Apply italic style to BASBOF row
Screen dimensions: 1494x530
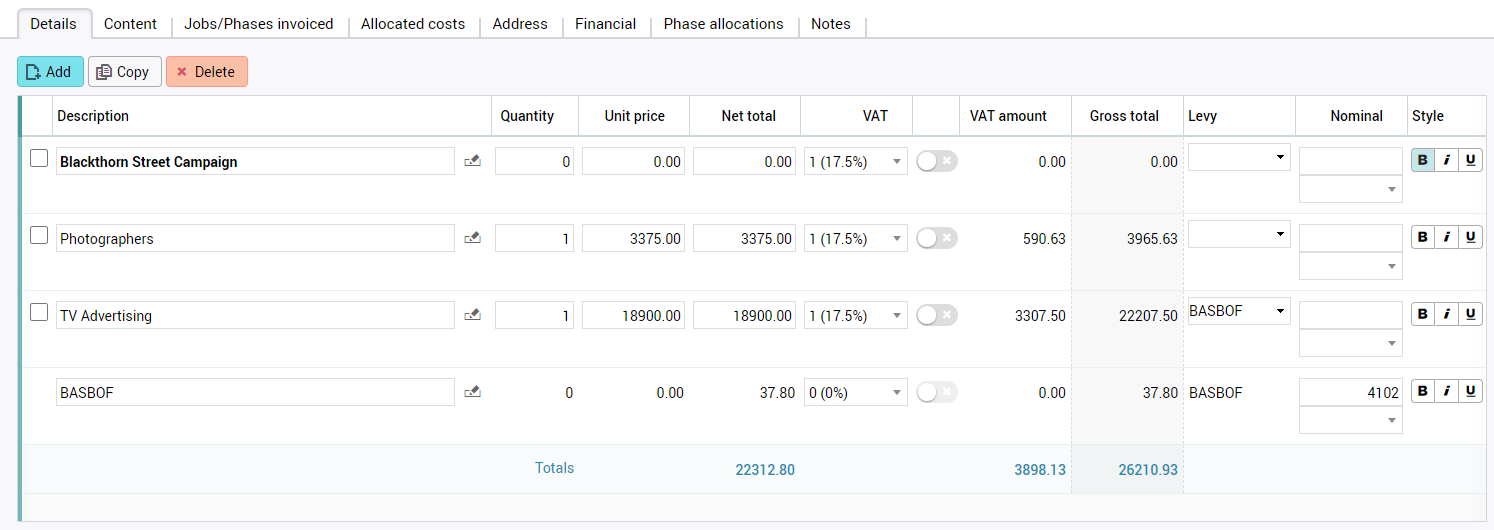[1446, 391]
